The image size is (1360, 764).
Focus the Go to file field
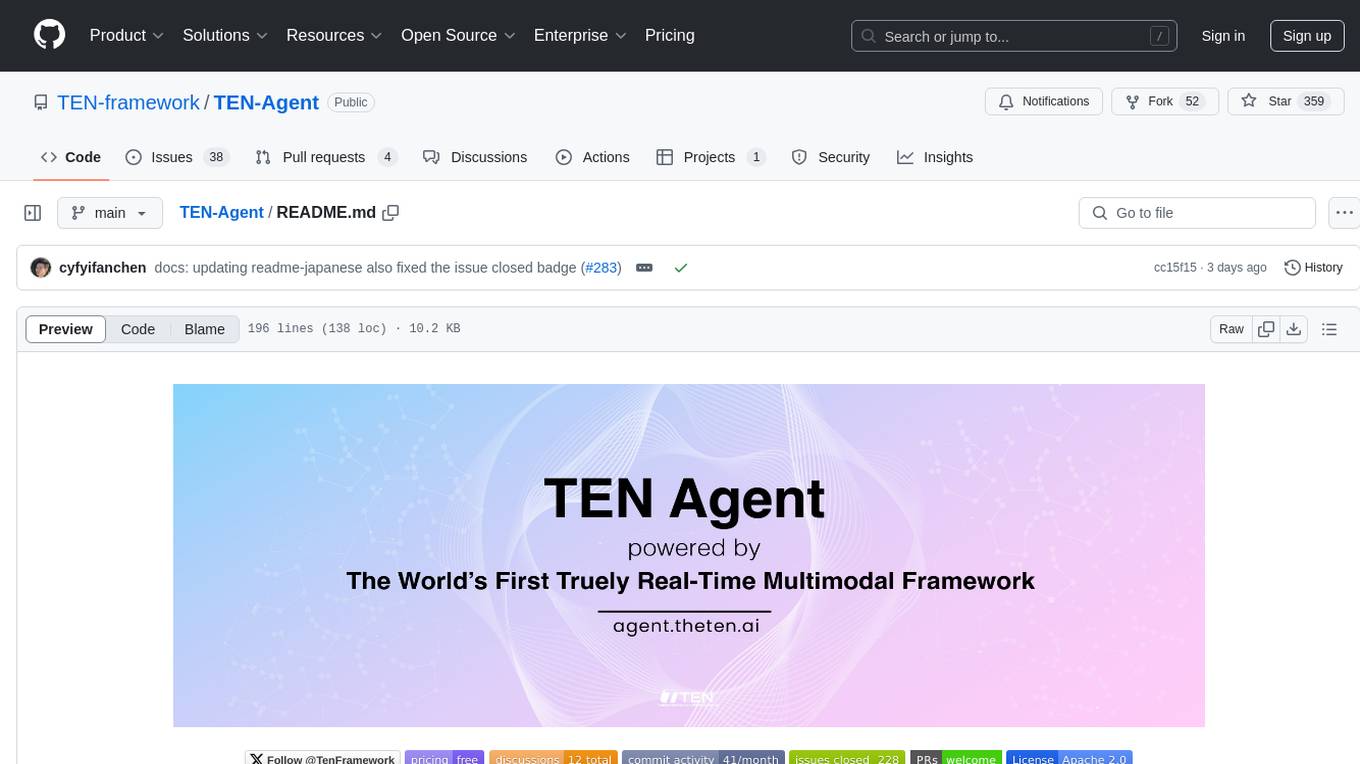click(x=1197, y=213)
